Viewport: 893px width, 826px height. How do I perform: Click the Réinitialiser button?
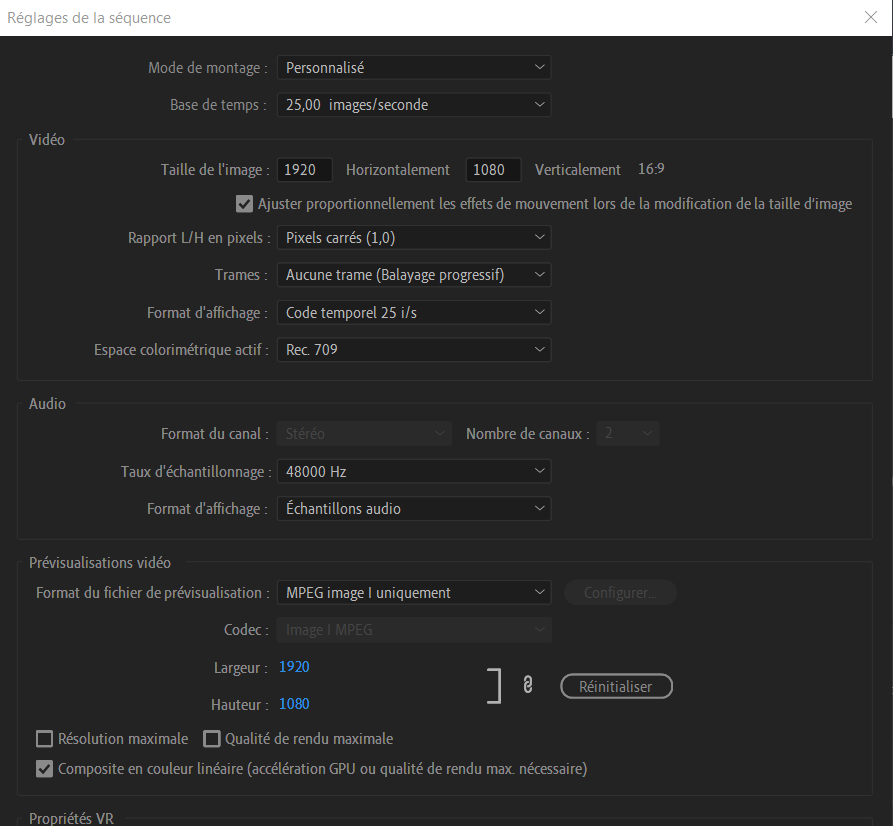click(615, 686)
